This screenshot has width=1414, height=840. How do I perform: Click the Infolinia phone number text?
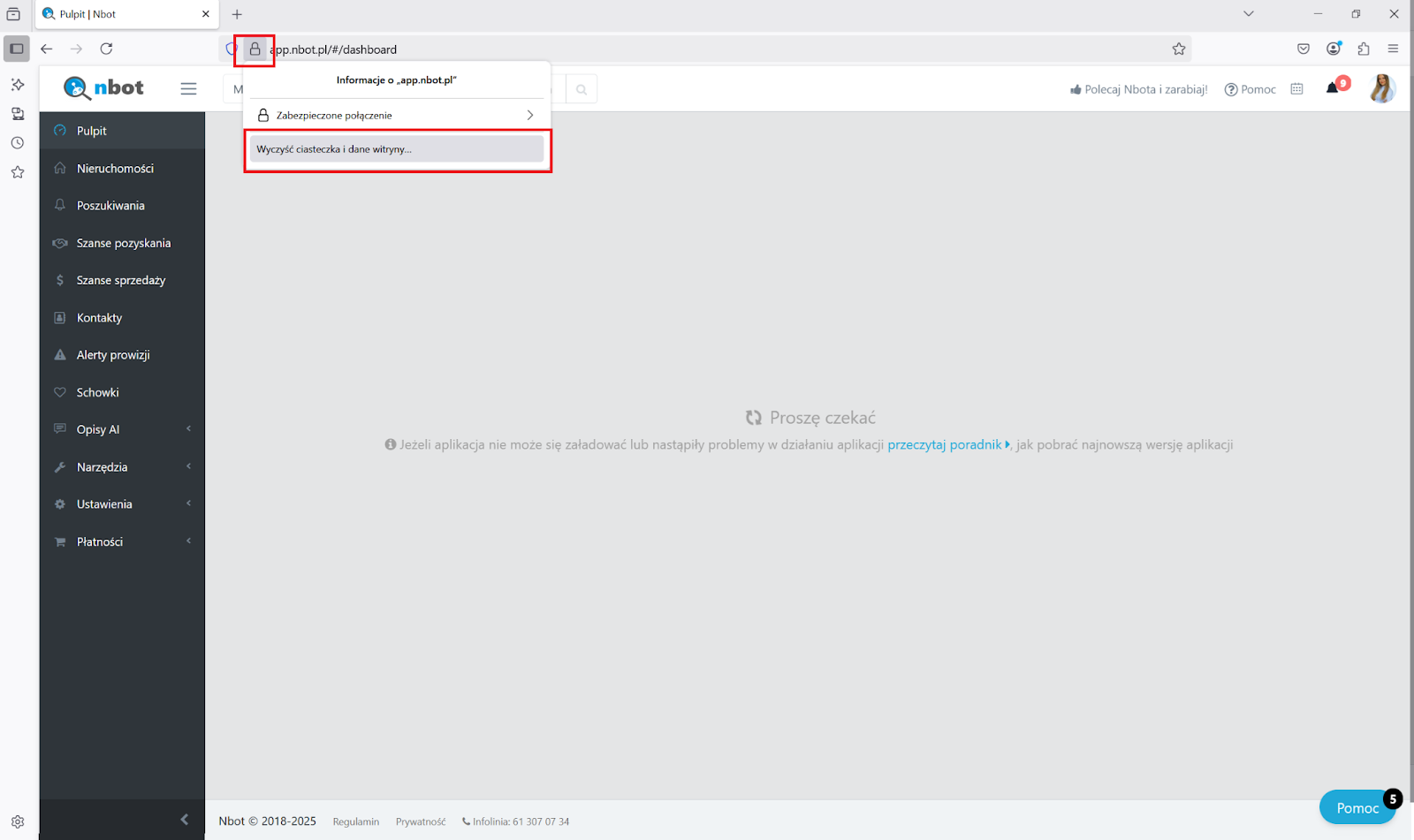[x=516, y=821]
